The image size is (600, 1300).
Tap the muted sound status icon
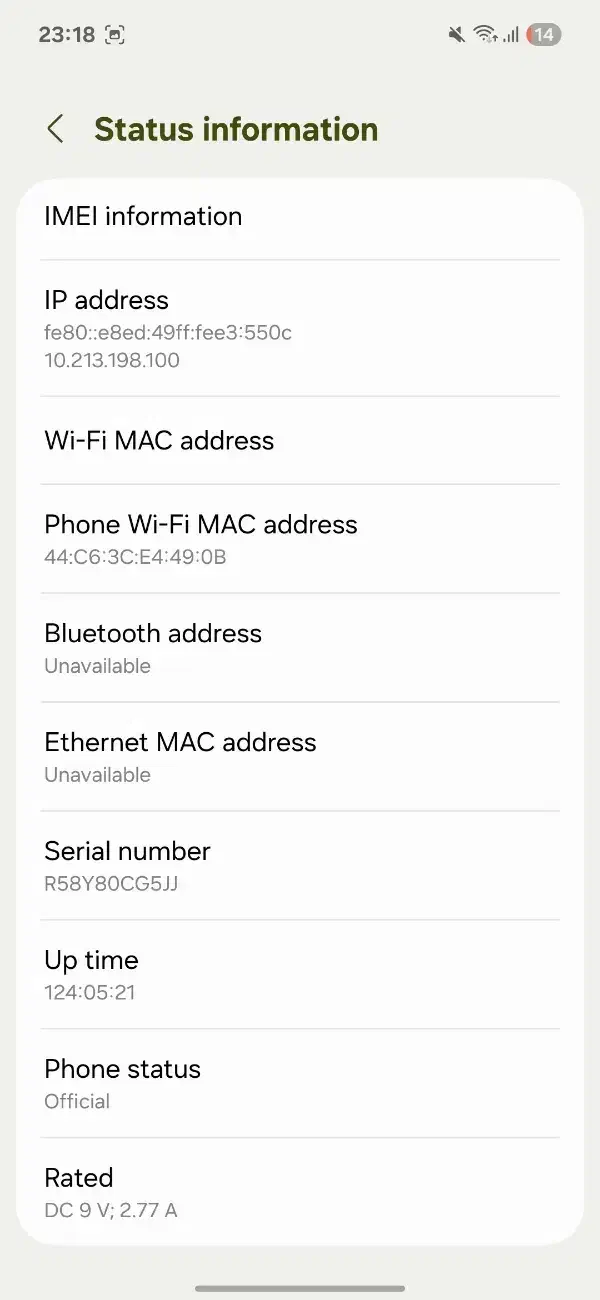point(456,35)
